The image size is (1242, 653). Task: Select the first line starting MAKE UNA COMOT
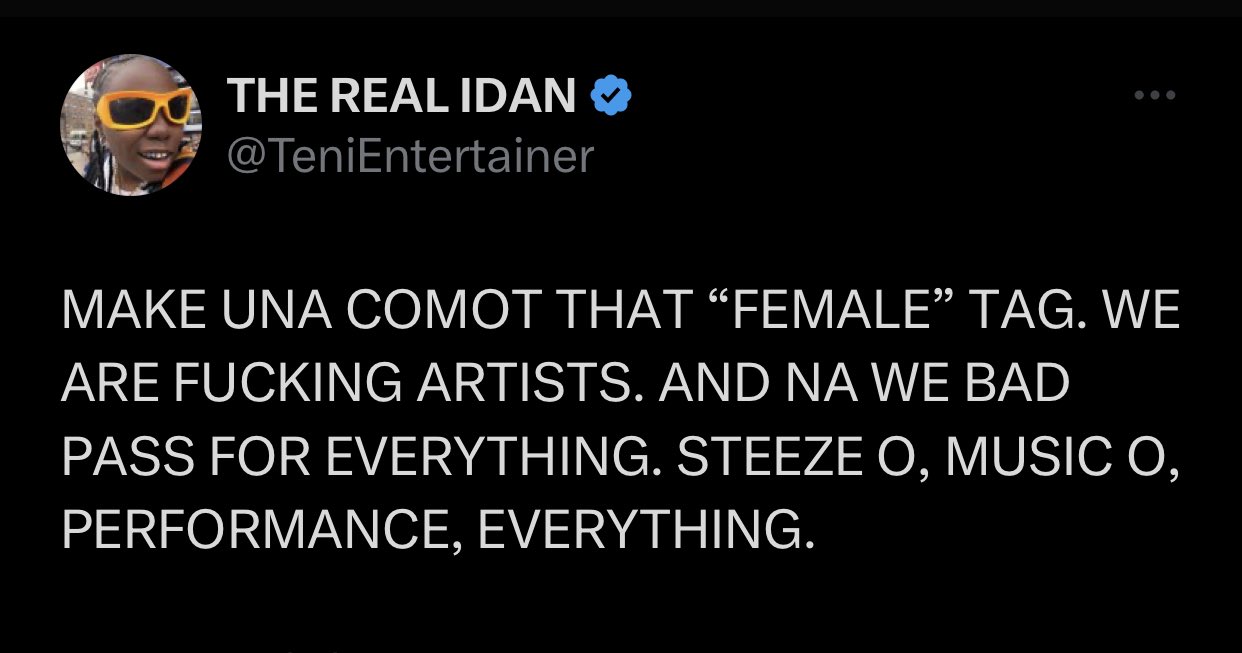pos(621,313)
